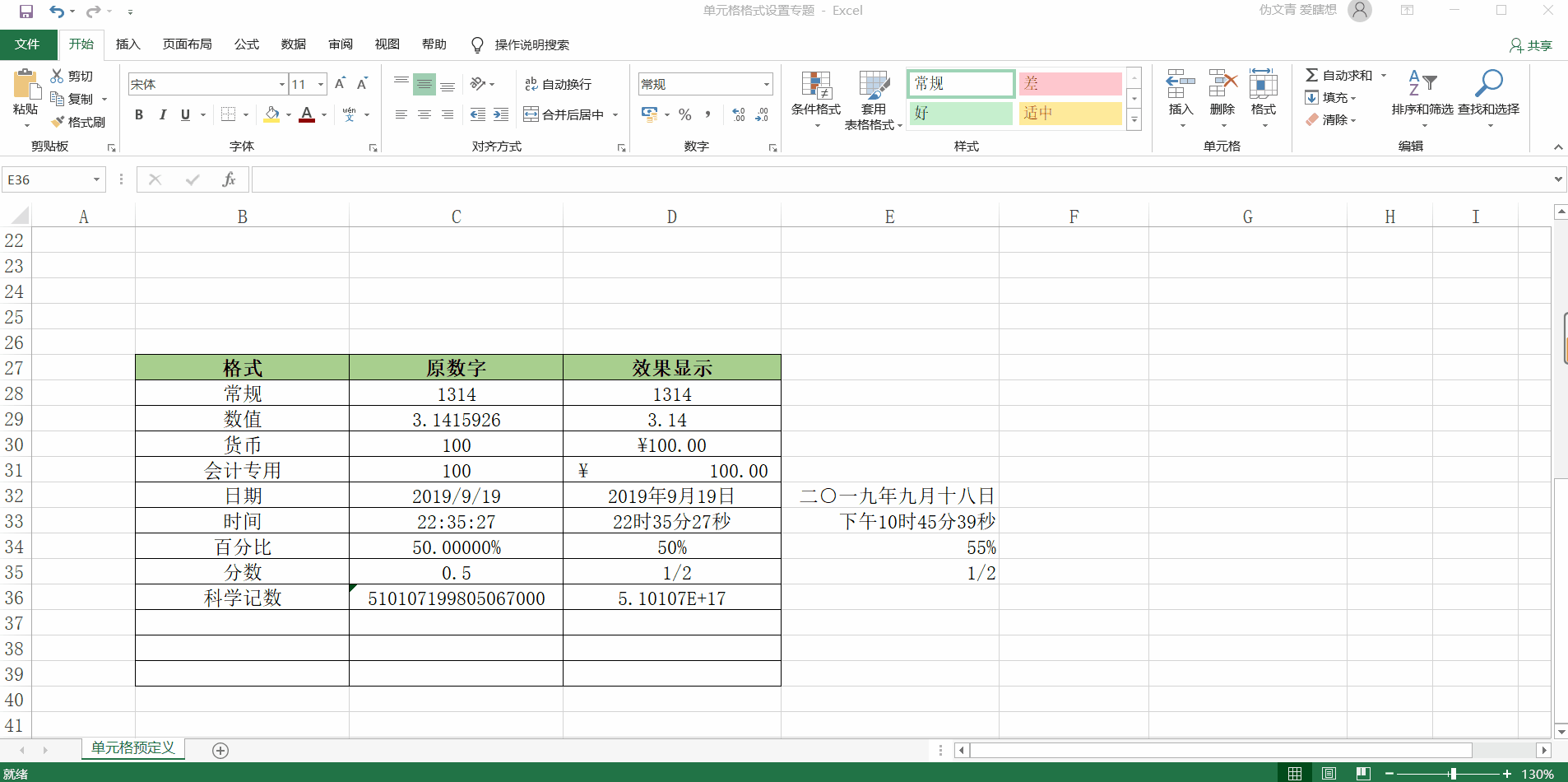This screenshot has width=1568, height=782.
Task: Click the increase indent icon
Action: (x=501, y=114)
